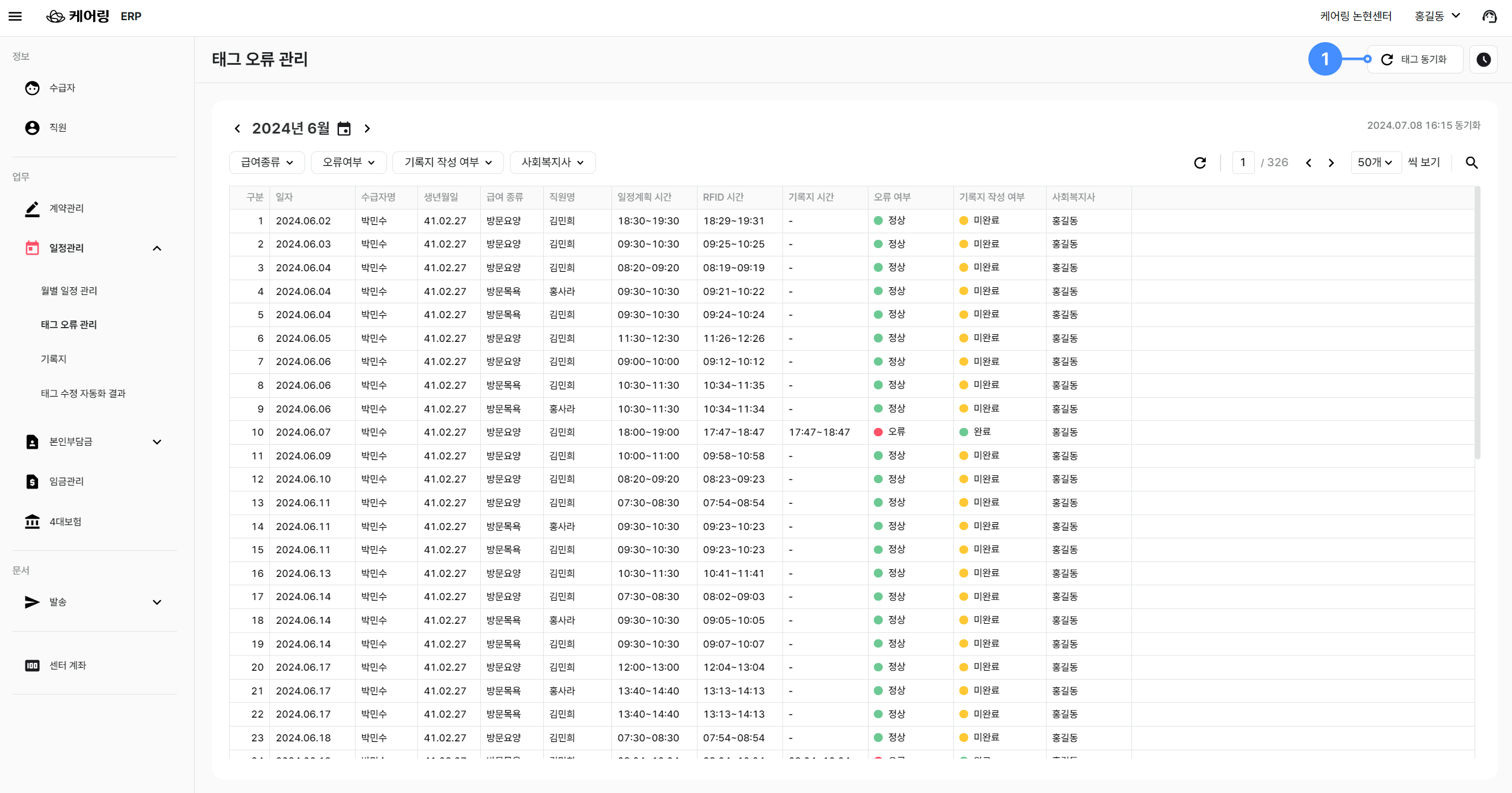Screen dimensions: 1512x793
Task: Open the calendar date picker icon
Action: click(344, 129)
